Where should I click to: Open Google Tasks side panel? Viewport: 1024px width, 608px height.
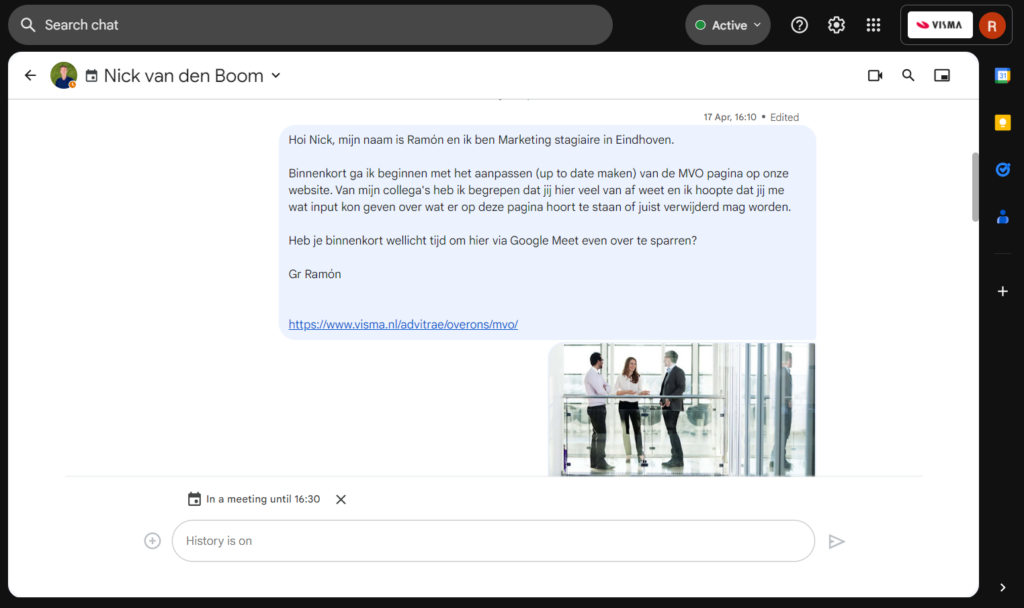click(1002, 170)
